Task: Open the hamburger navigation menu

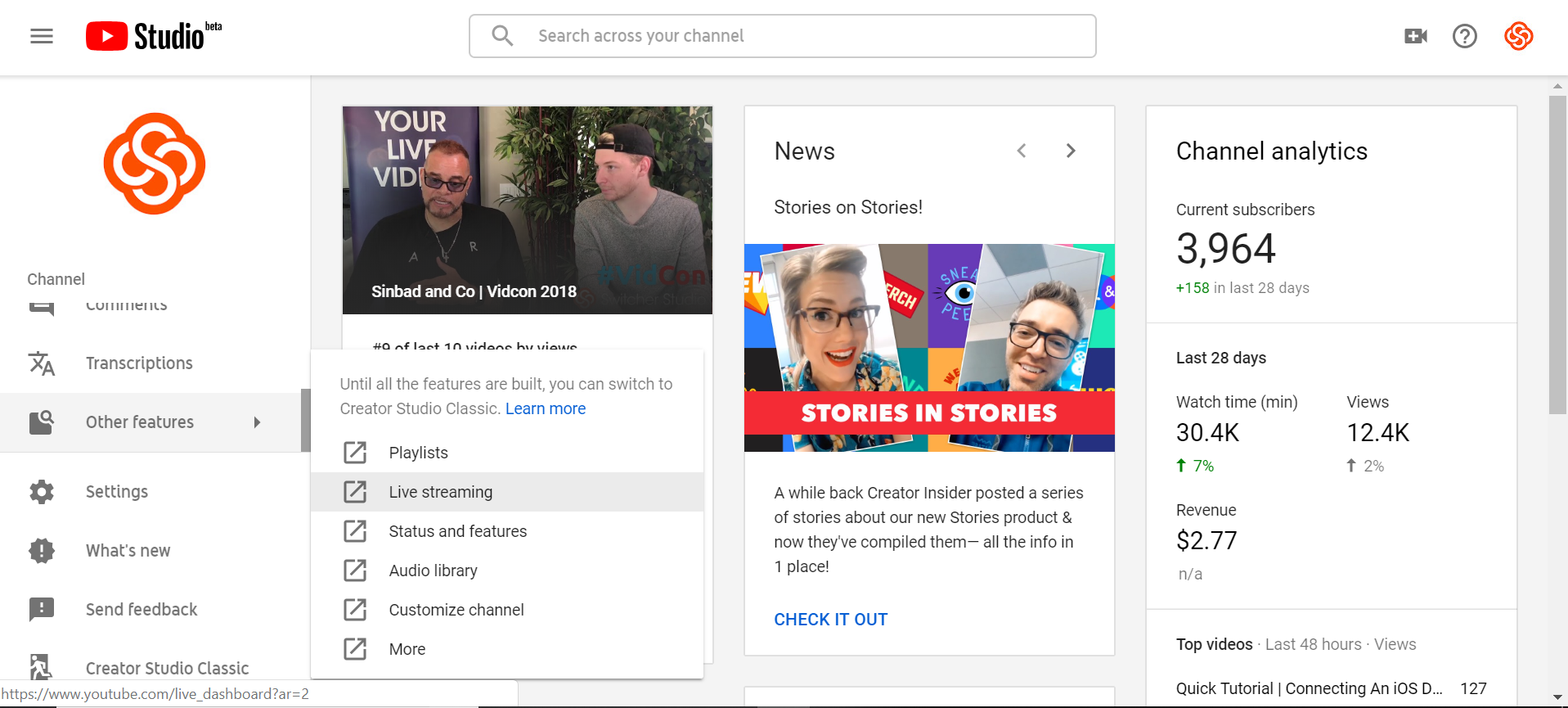Action: click(x=42, y=36)
